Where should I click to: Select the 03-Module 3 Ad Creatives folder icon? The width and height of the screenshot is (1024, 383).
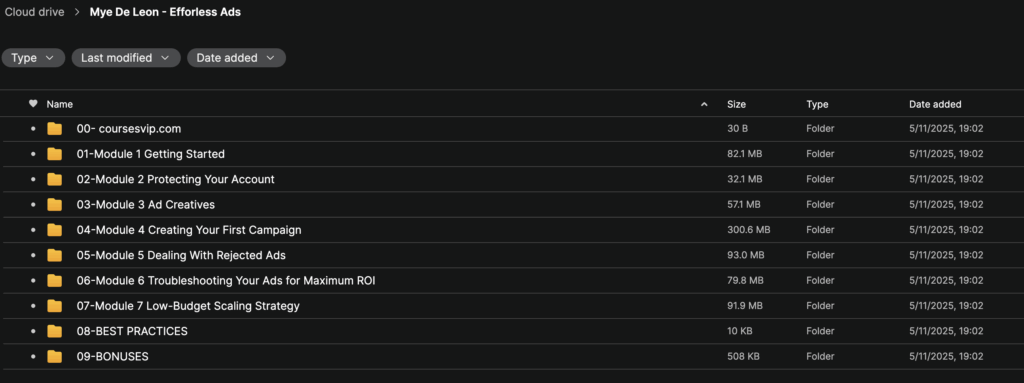[55, 205]
